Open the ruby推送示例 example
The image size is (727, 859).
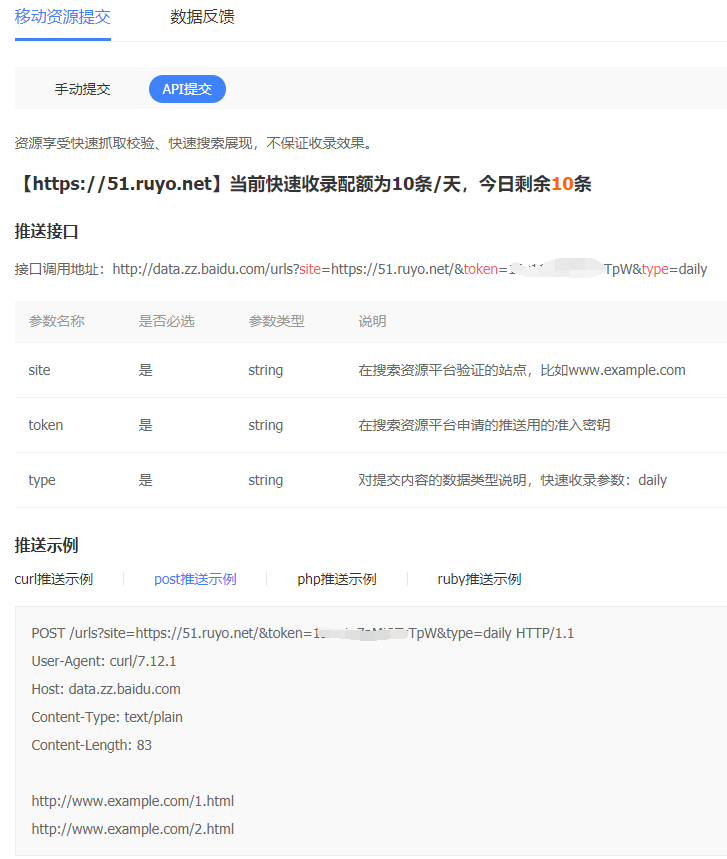[x=479, y=579]
